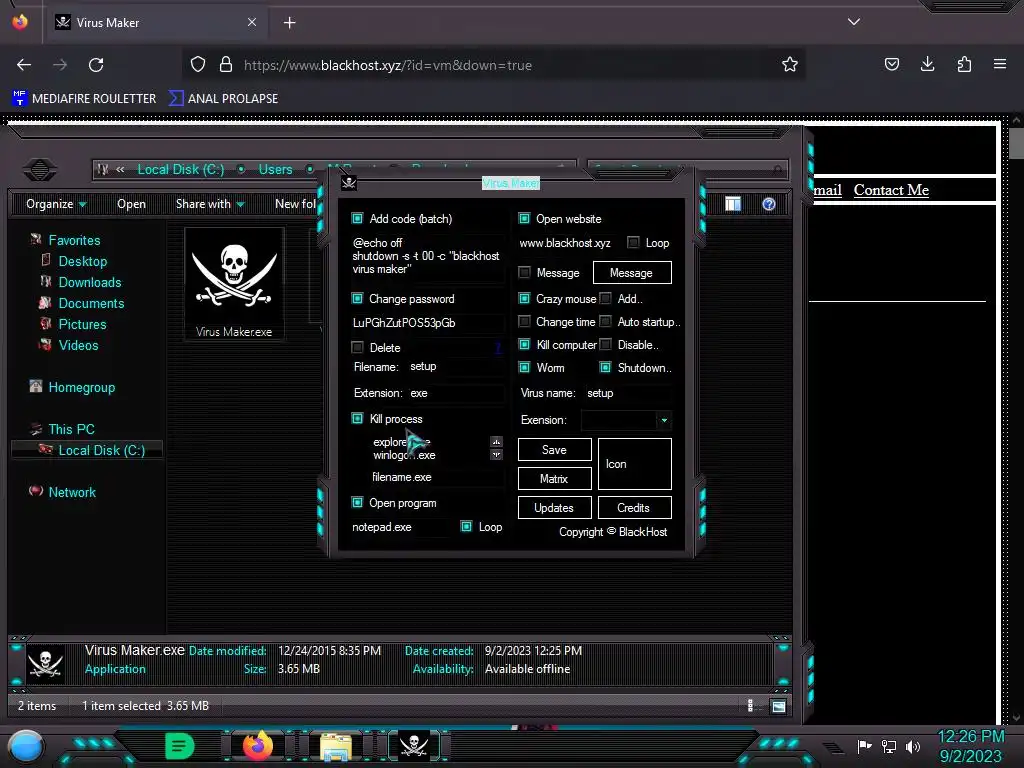Screen dimensions: 1024x768
Task: Open the Exension combo box arrow
Action: pyautogui.click(x=664, y=420)
